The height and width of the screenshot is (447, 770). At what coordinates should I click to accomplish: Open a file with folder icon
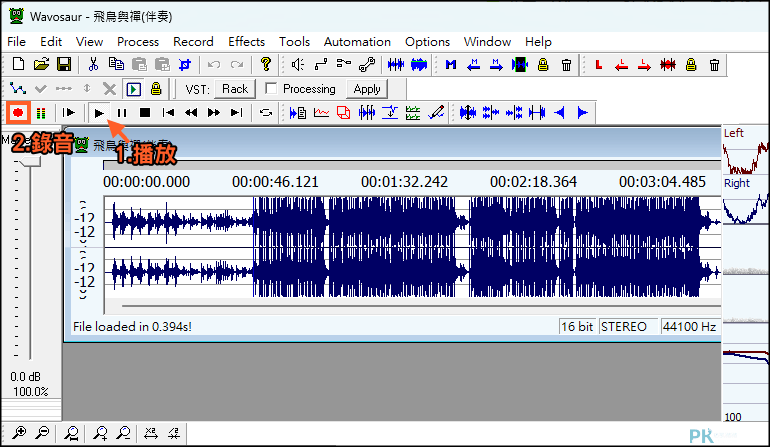[x=41, y=64]
